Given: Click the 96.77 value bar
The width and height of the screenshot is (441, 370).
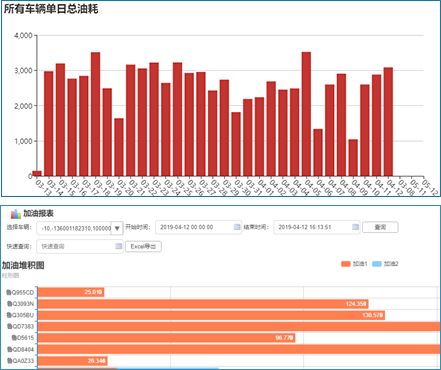Looking at the screenshot, I should point(166,338).
